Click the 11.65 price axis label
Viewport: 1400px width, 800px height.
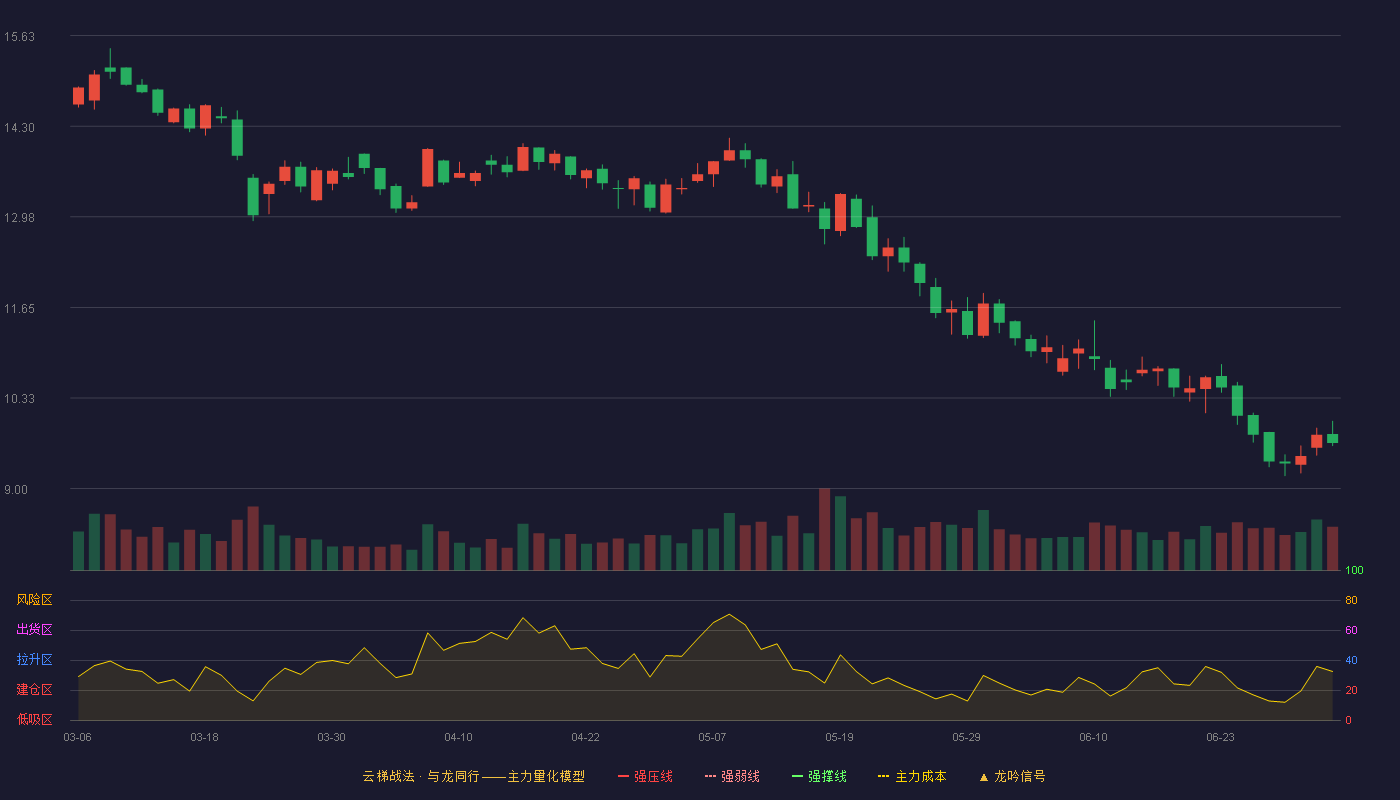tap(19, 308)
